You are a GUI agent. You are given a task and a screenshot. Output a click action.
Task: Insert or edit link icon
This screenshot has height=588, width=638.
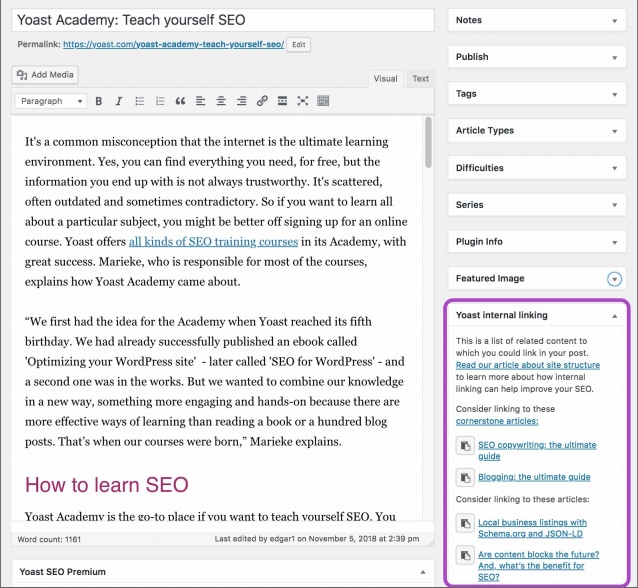262,101
